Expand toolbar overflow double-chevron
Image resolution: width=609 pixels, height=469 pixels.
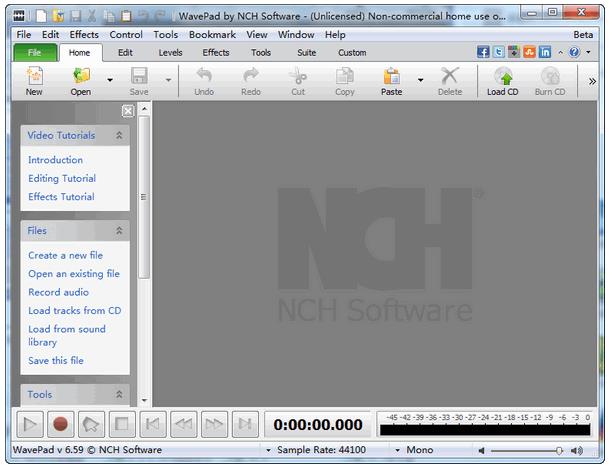tap(592, 81)
